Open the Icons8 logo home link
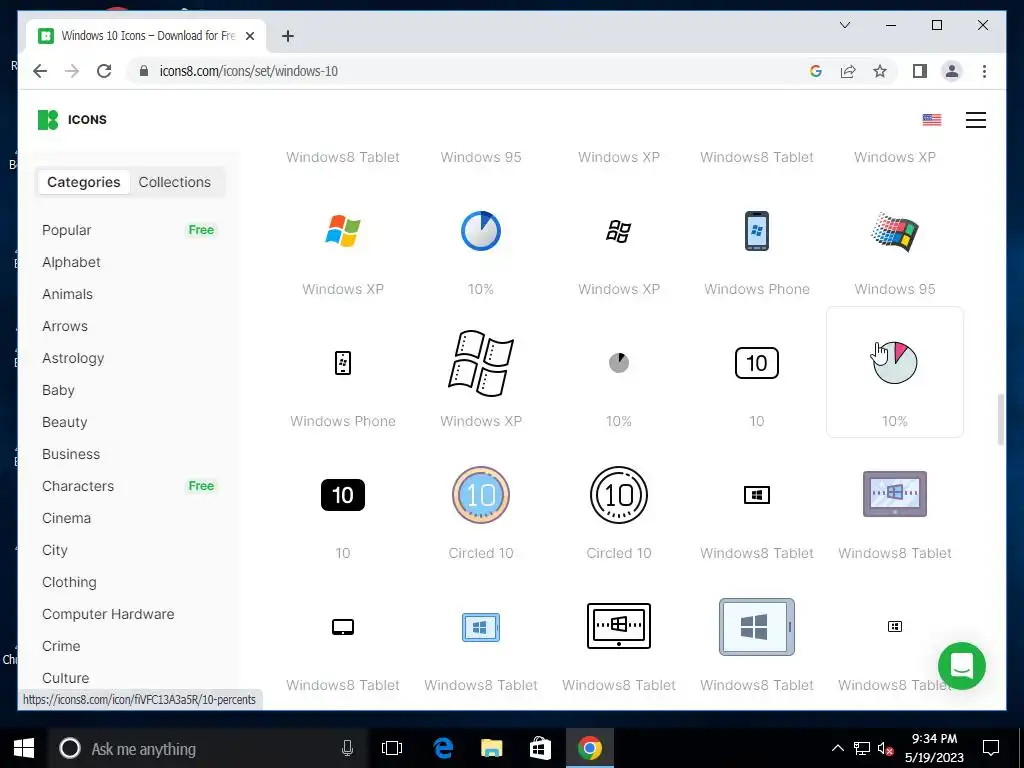 (x=72, y=120)
